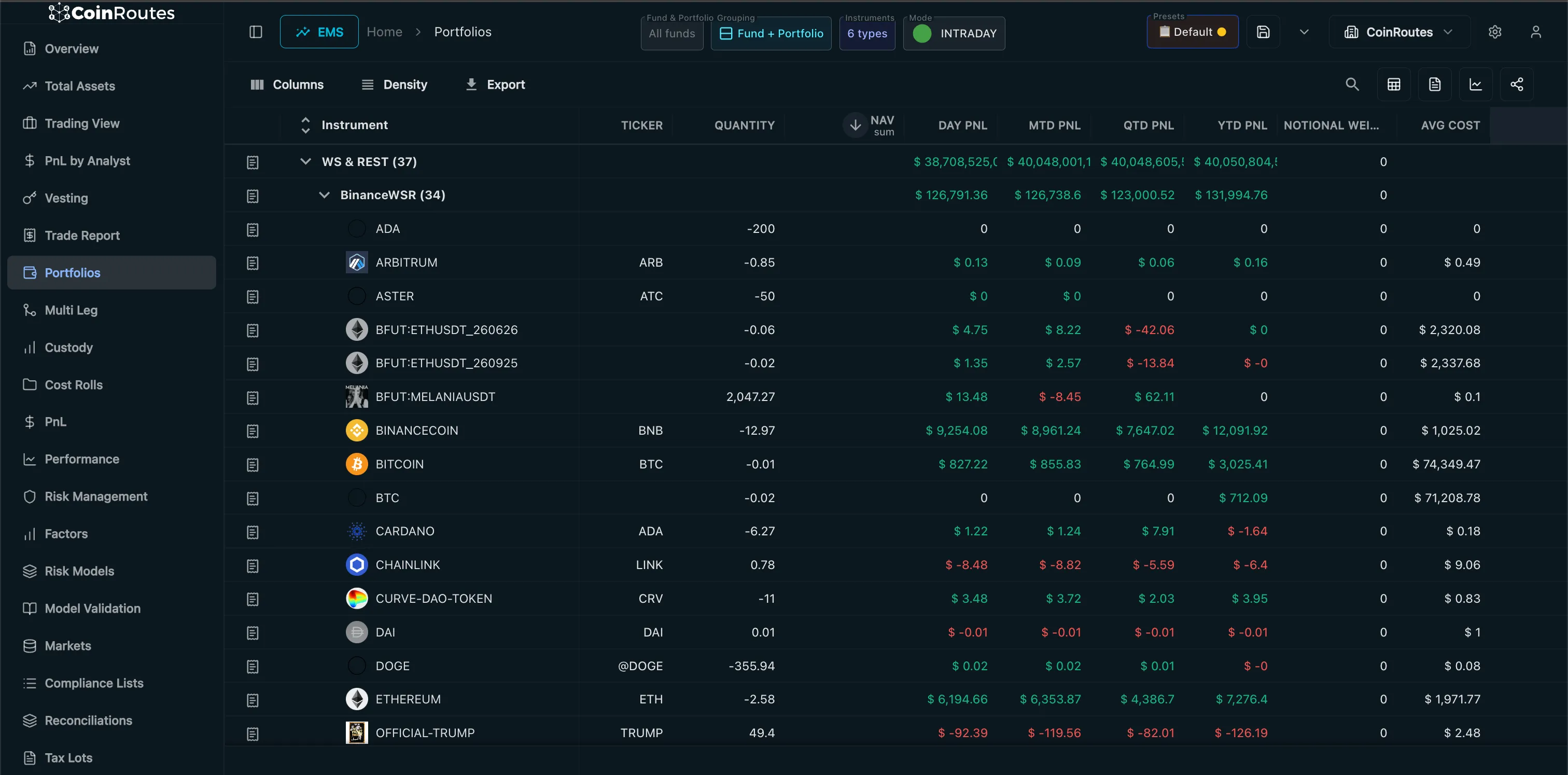Open settings gear icon
Image resolution: width=1568 pixels, height=775 pixels.
point(1495,32)
